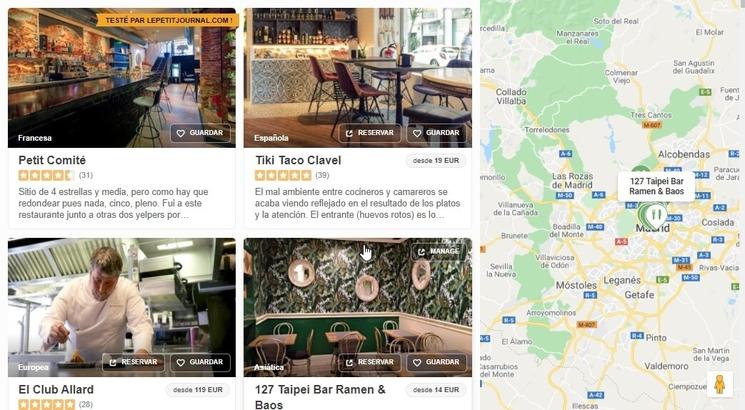Viewport: 745px width, 410px height.
Task: Save 127 Taipei Bar with the Guardar heart
Action: (436, 362)
